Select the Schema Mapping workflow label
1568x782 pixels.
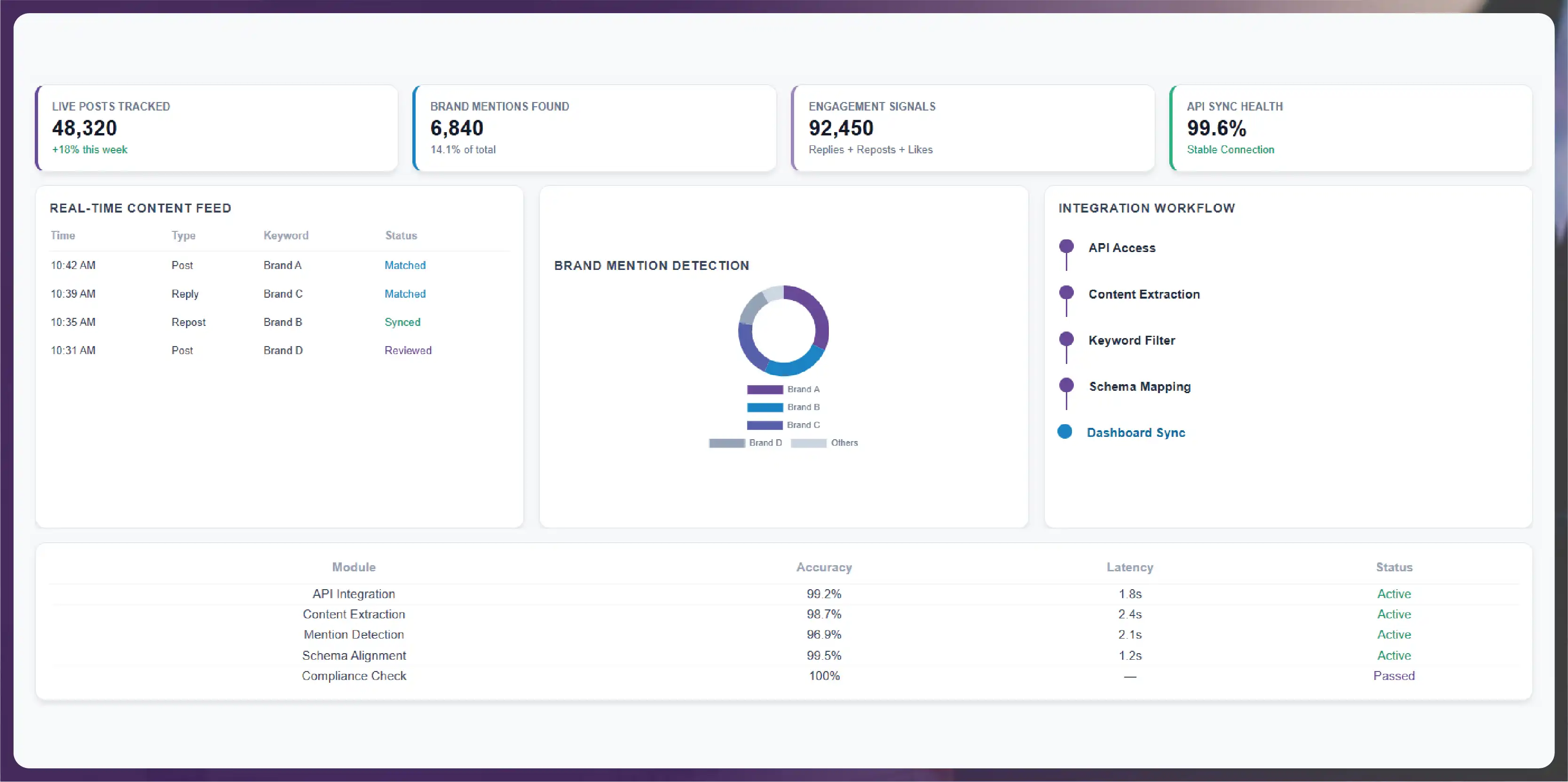(1140, 387)
